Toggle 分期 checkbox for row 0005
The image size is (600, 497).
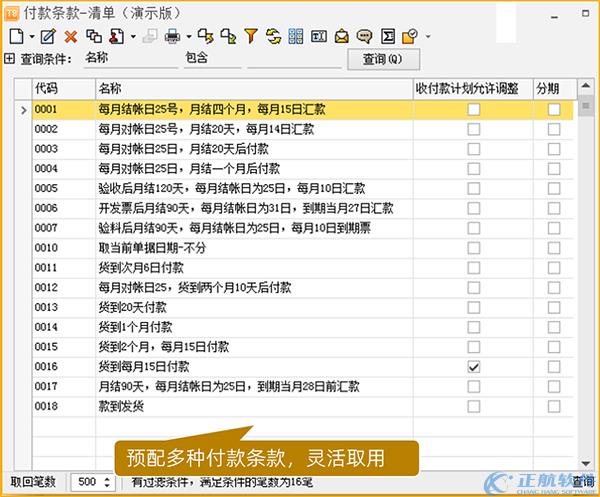click(x=554, y=188)
